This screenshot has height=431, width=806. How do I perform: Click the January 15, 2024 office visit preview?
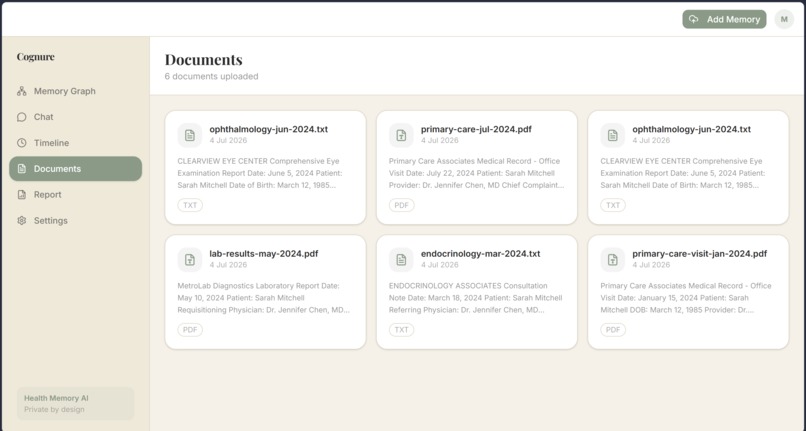click(x=686, y=298)
